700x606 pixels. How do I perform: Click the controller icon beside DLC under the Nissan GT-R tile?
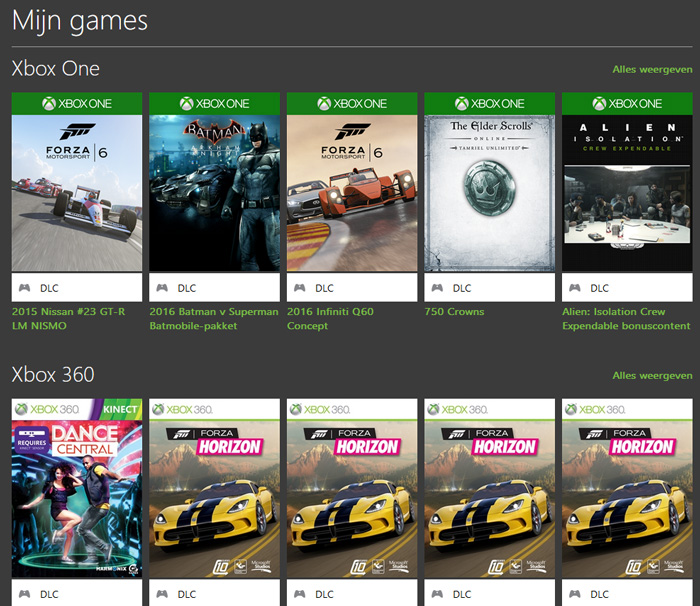pos(24,288)
